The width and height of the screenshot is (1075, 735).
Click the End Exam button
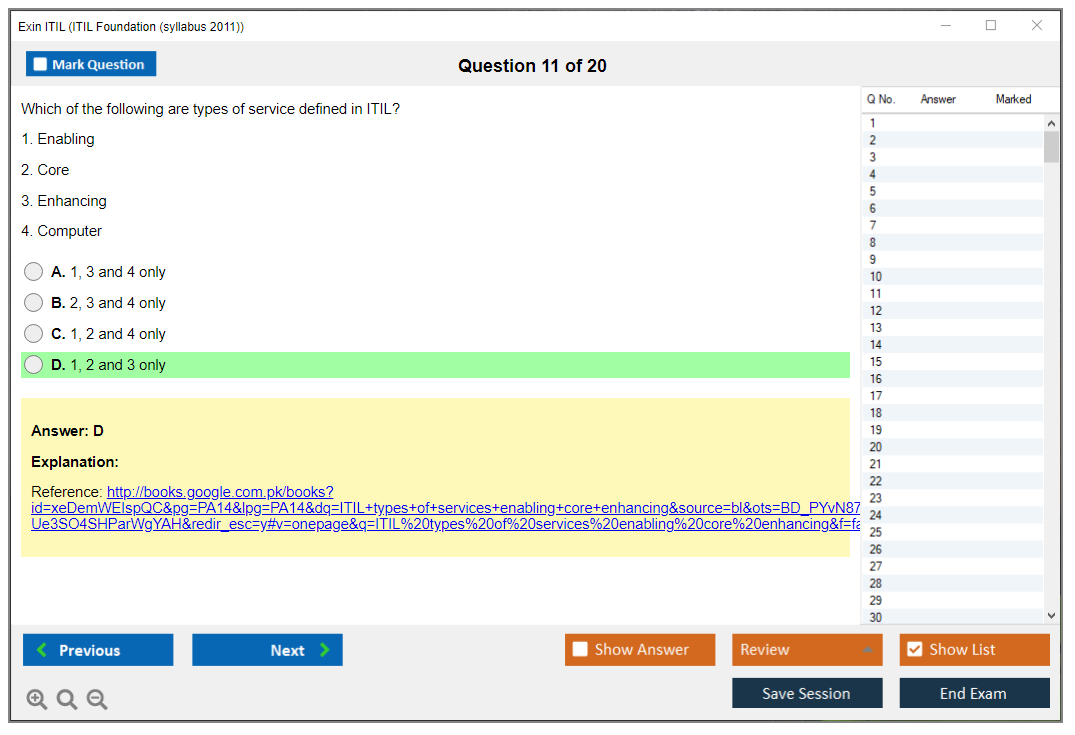(x=974, y=693)
